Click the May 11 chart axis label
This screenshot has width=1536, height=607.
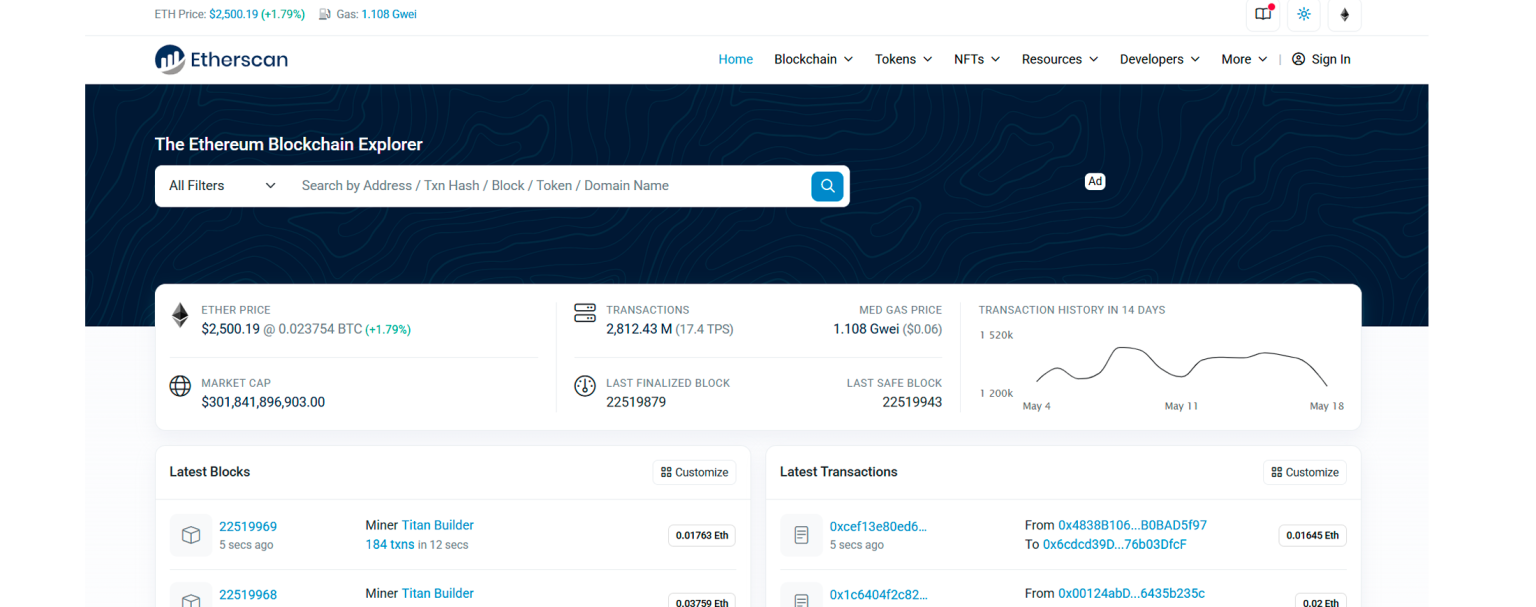click(1181, 406)
